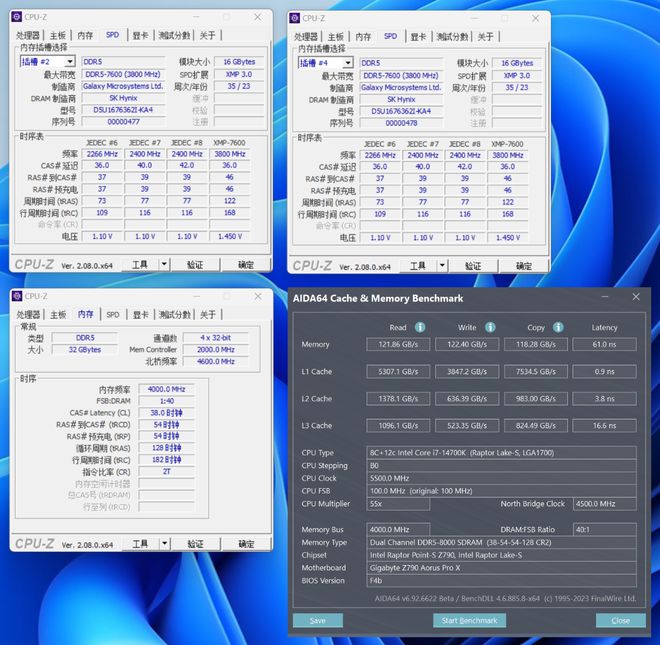Click CPU Type field showing Core i7-14700K
The height and width of the screenshot is (645, 660).
501,453
